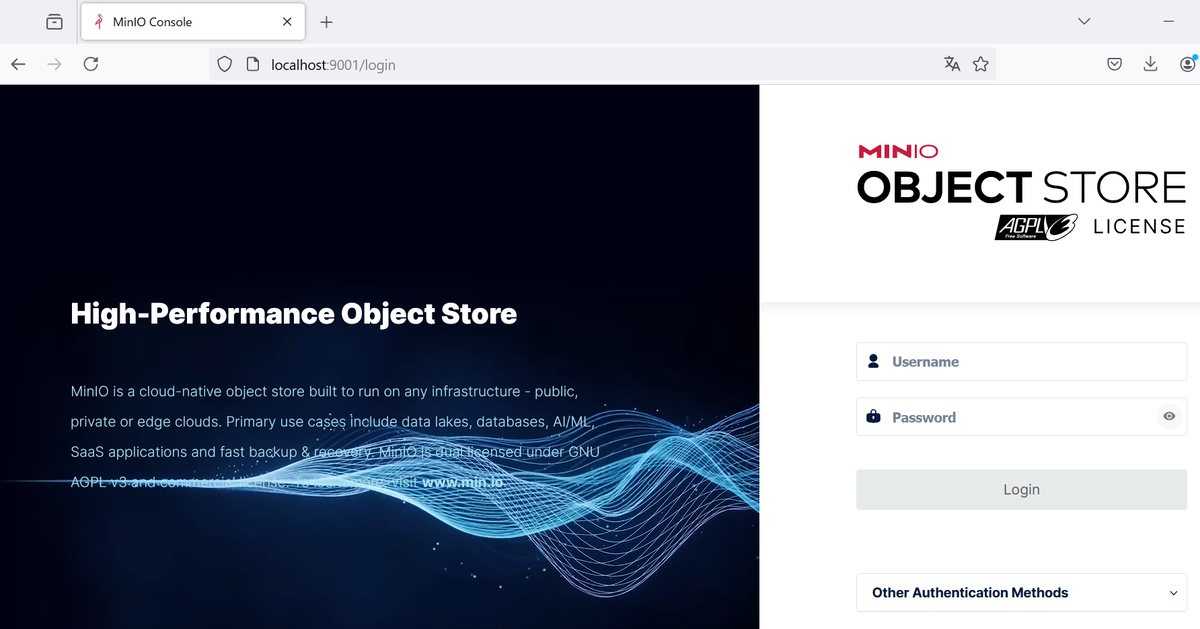This screenshot has width=1200, height=629.
Task: Click the user icon in Username field
Action: tap(873, 361)
